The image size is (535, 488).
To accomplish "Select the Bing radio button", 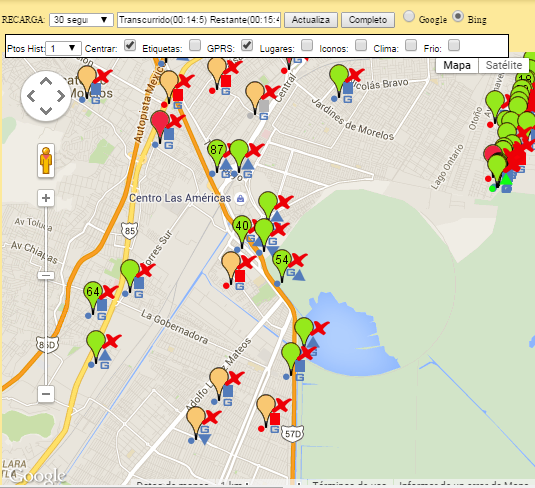I will [458, 16].
